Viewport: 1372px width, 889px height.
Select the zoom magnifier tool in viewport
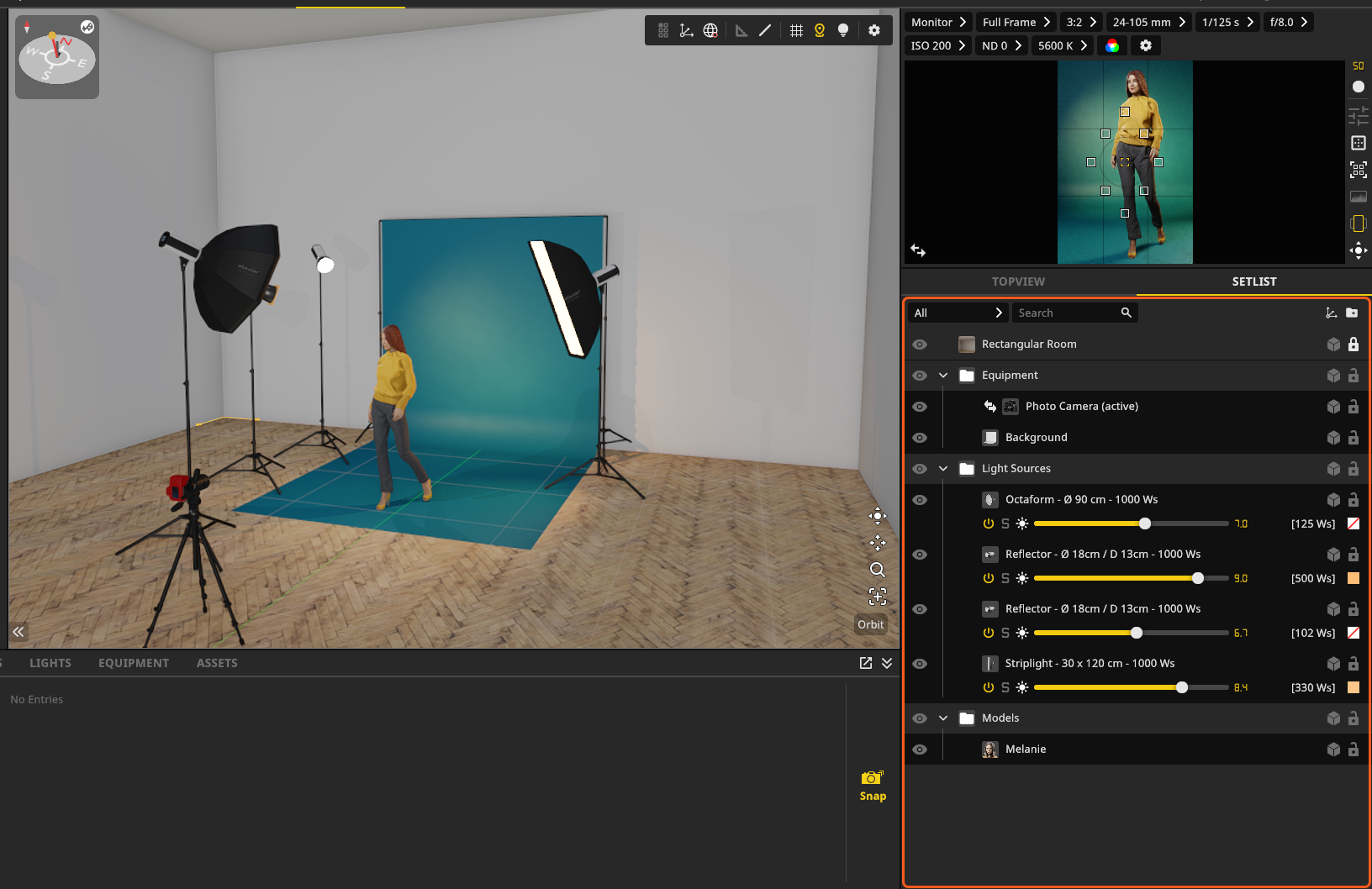coord(878,570)
